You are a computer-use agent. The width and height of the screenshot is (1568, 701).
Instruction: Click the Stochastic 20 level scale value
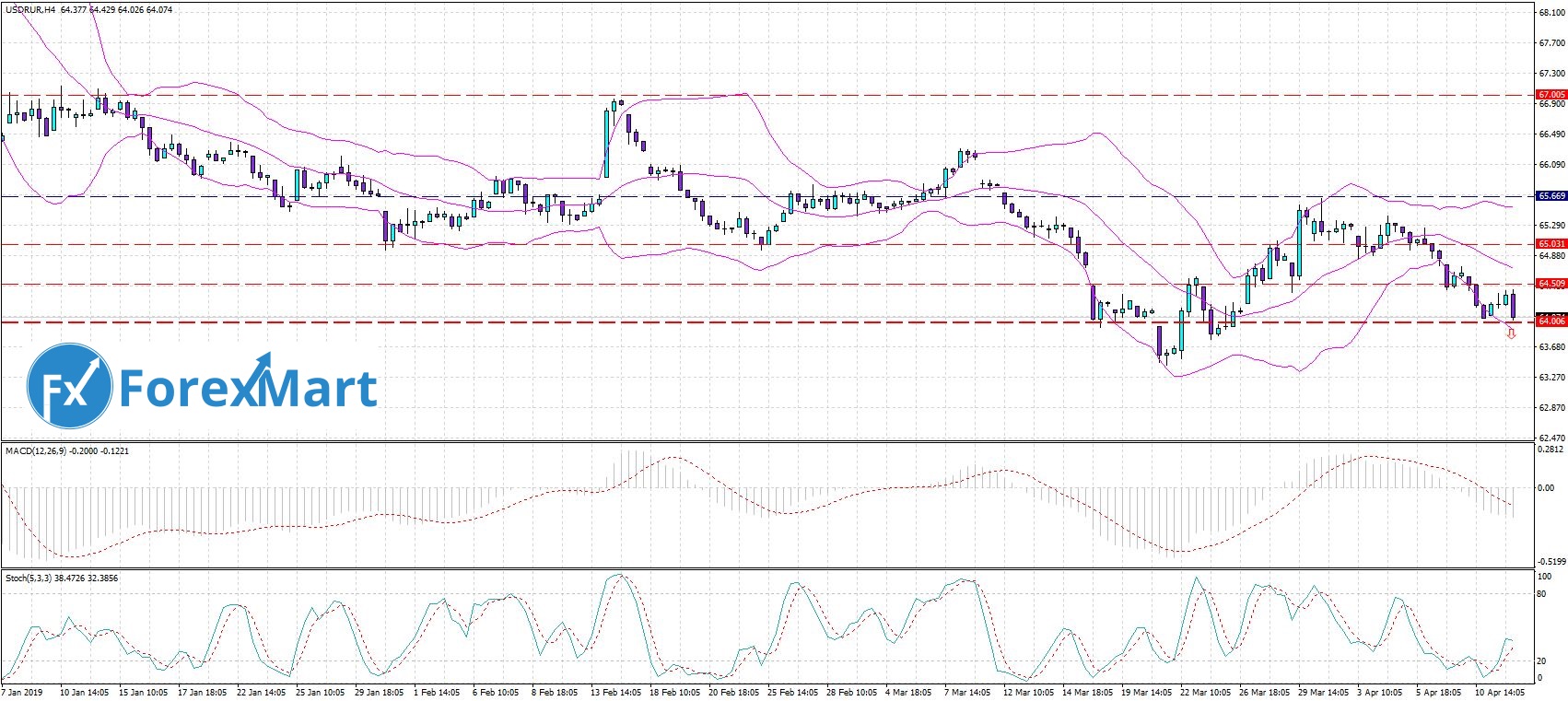1542,660
